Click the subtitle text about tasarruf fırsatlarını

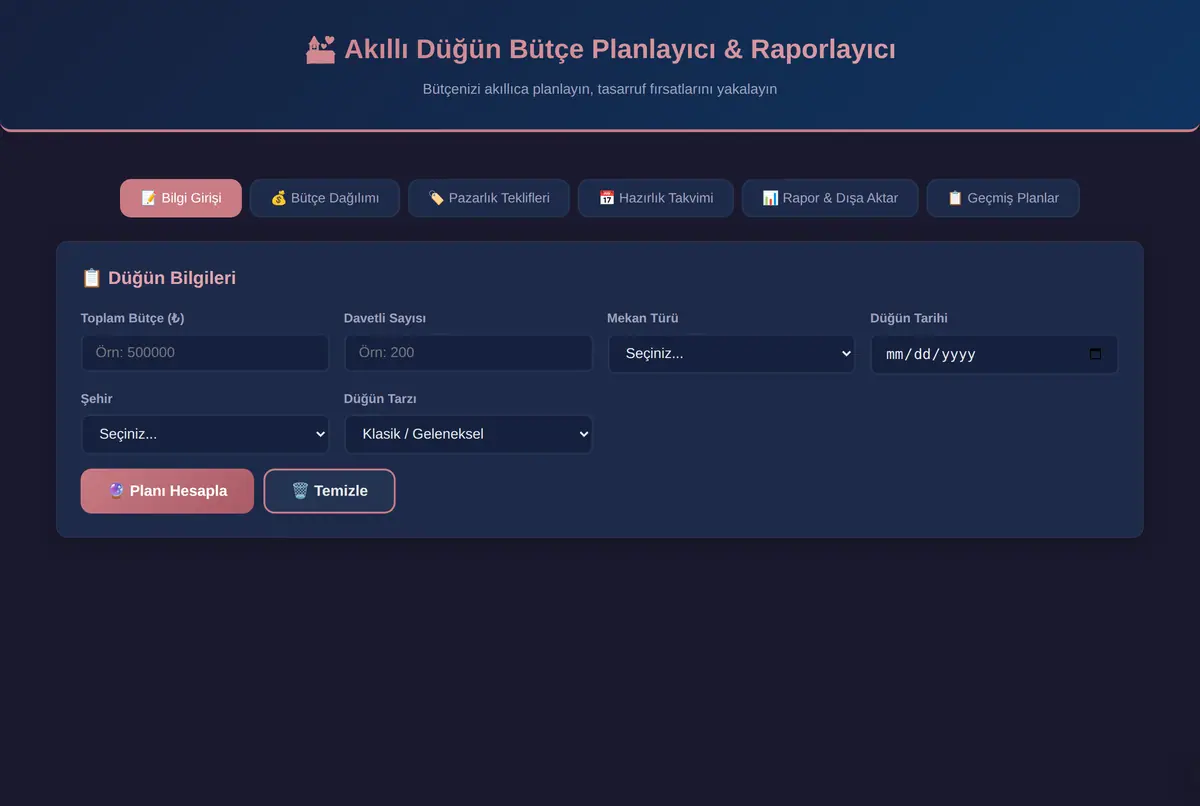pyautogui.click(x=600, y=89)
